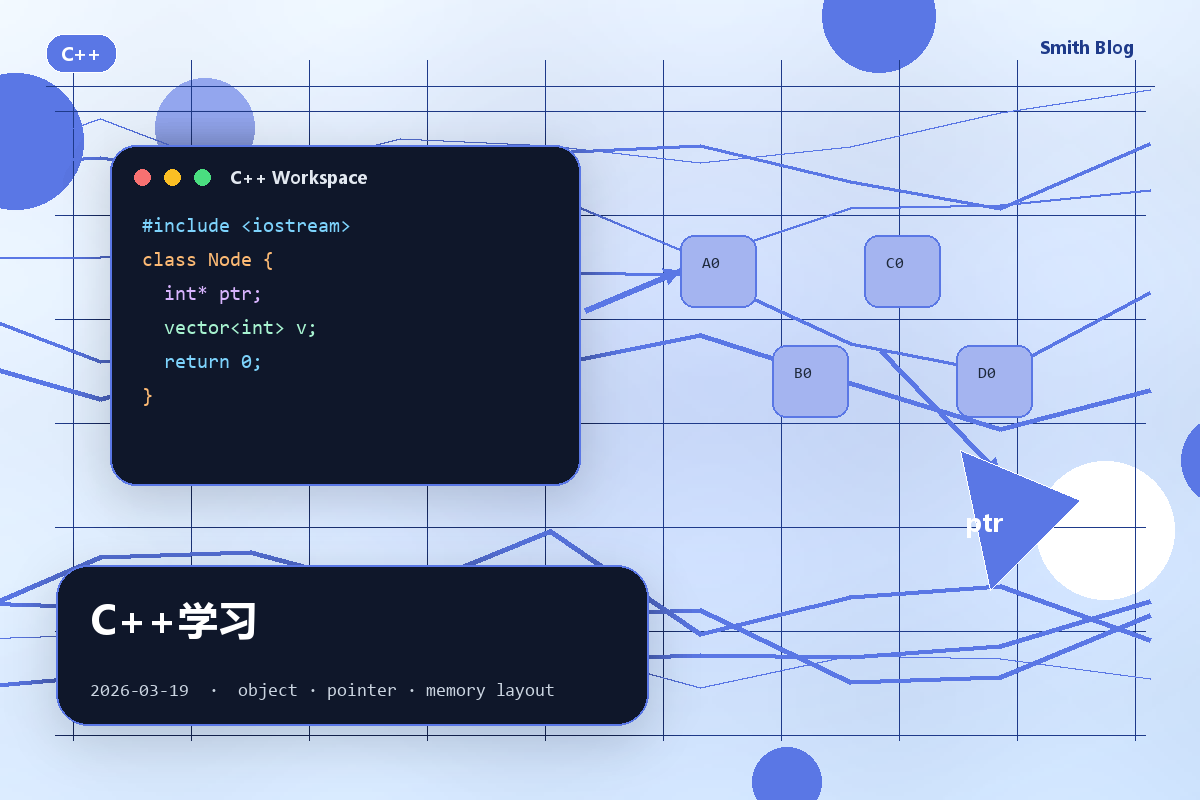
Task: Click the int* ptr; code line
Action: 213,294
